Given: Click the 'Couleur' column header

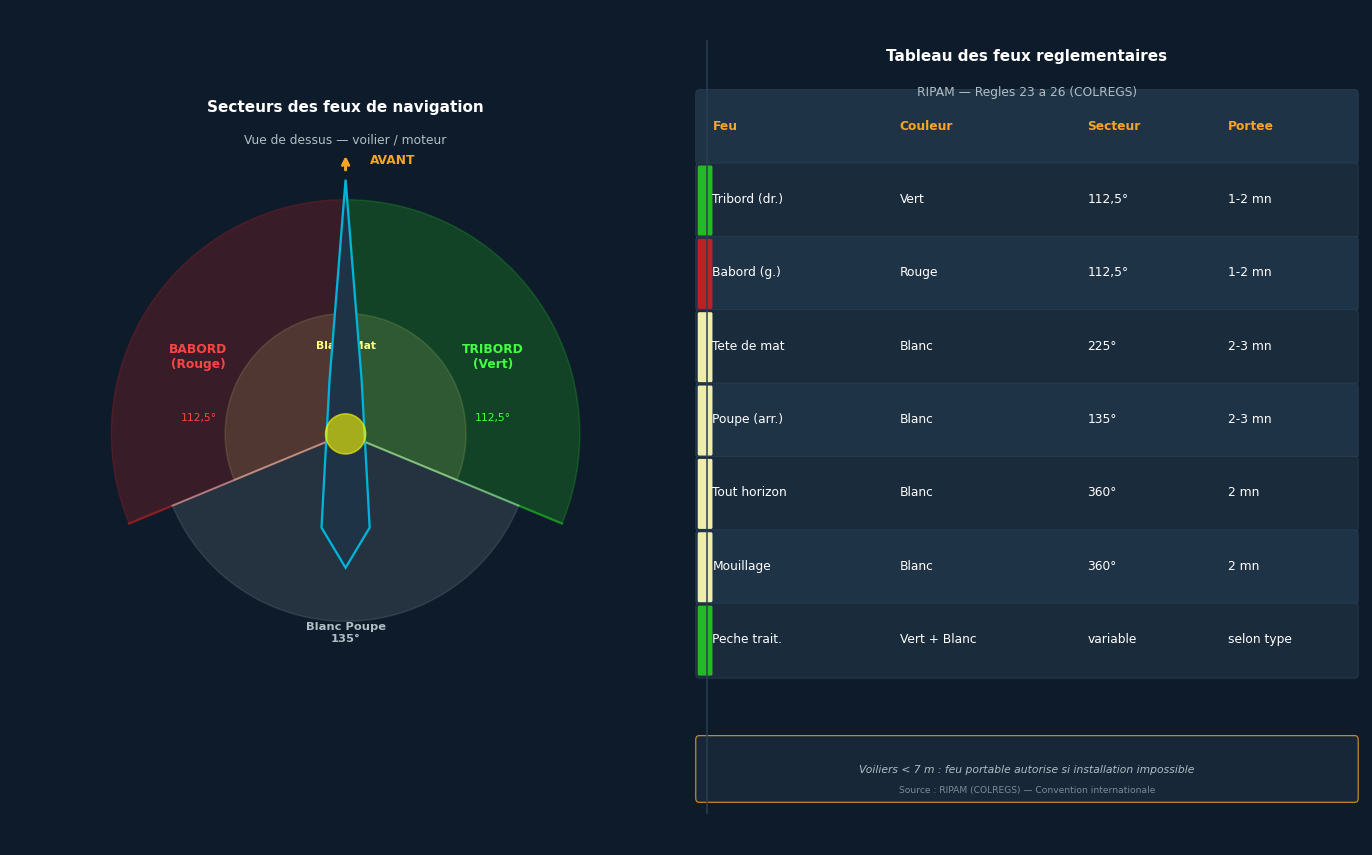Looking at the screenshot, I should point(926,126).
